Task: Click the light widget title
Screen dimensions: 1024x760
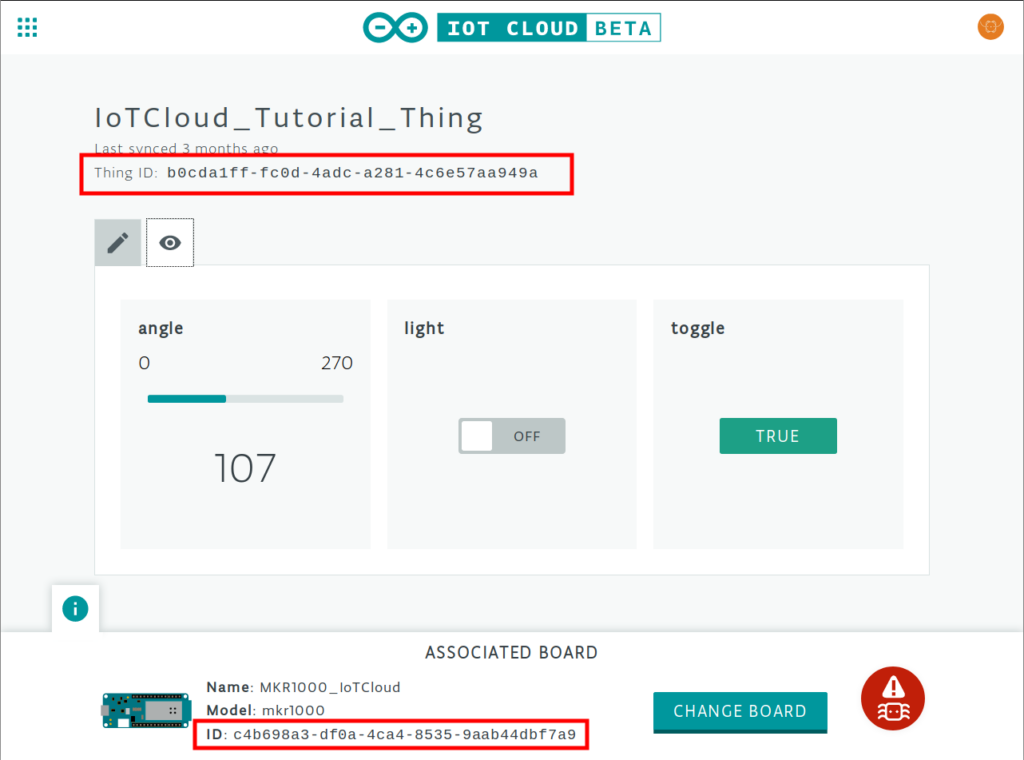Action: [x=424, y=328]
